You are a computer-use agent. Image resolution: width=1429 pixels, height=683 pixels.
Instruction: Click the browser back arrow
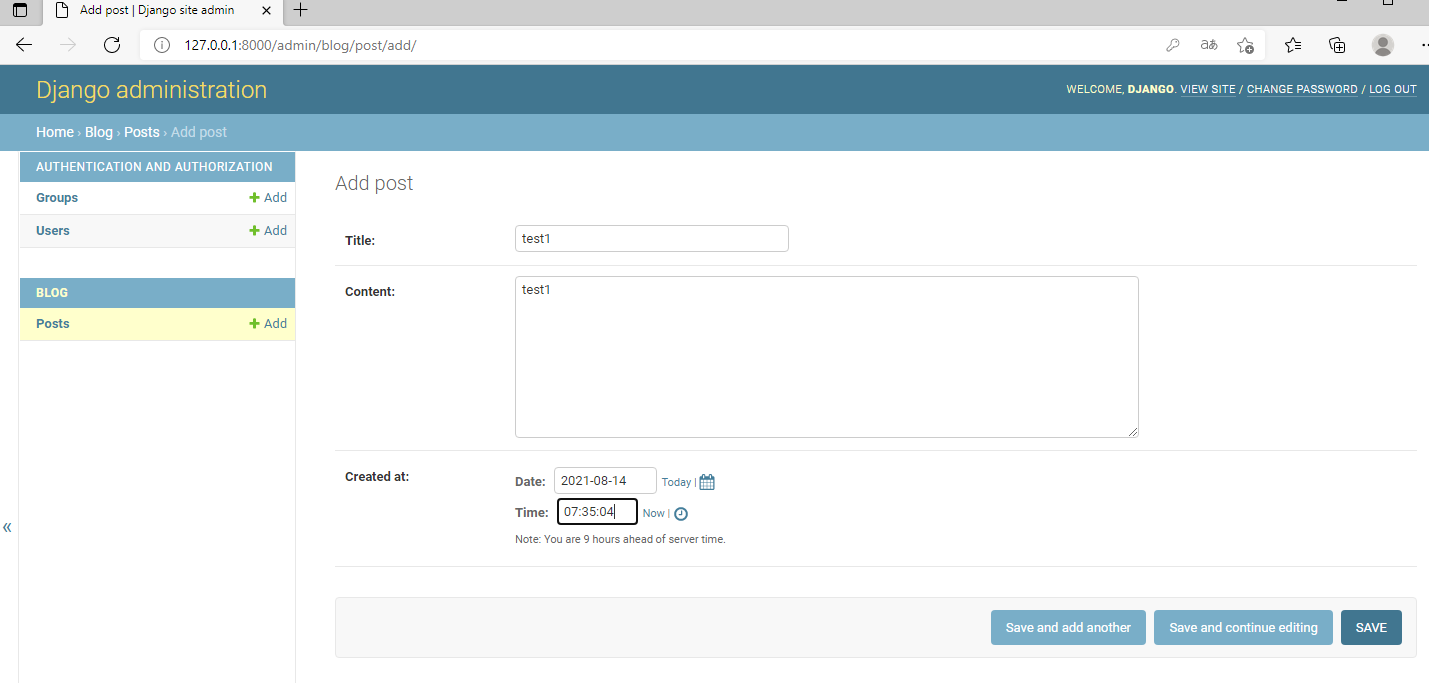pos(24,45)
